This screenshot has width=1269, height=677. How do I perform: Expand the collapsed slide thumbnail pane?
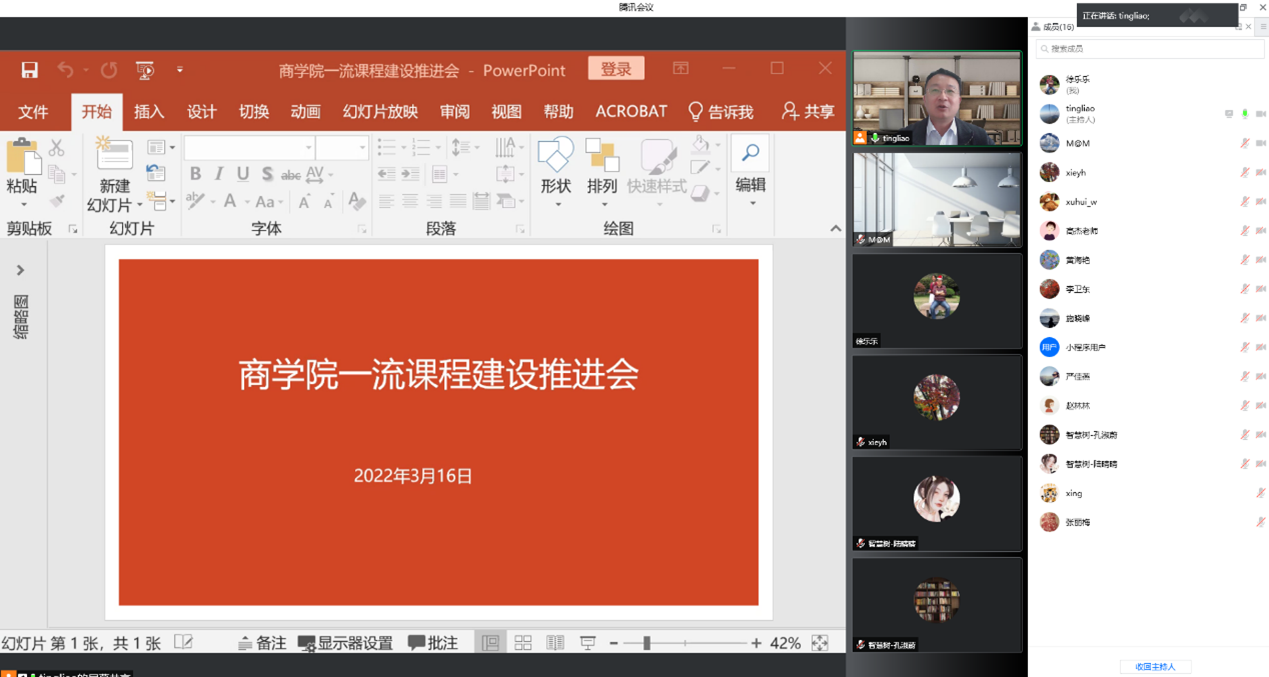coord(20,271)
